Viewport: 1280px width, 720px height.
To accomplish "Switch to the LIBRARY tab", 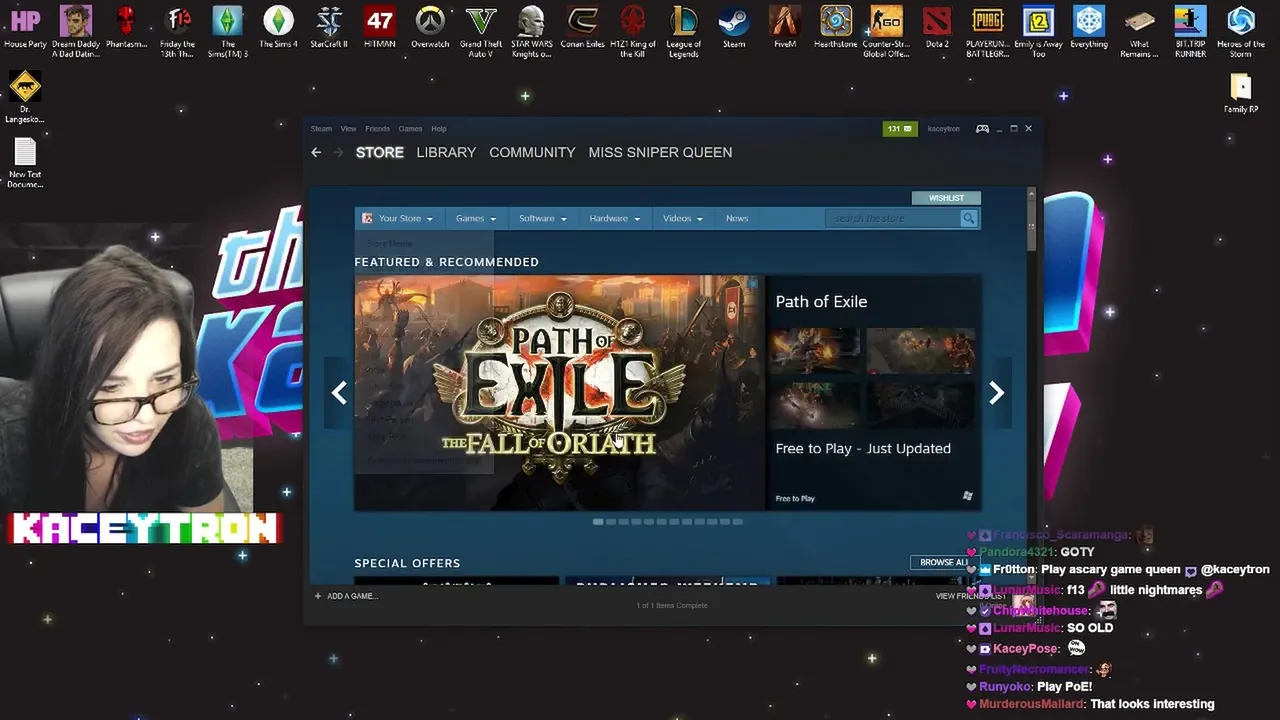I will [x=446, y=152].
